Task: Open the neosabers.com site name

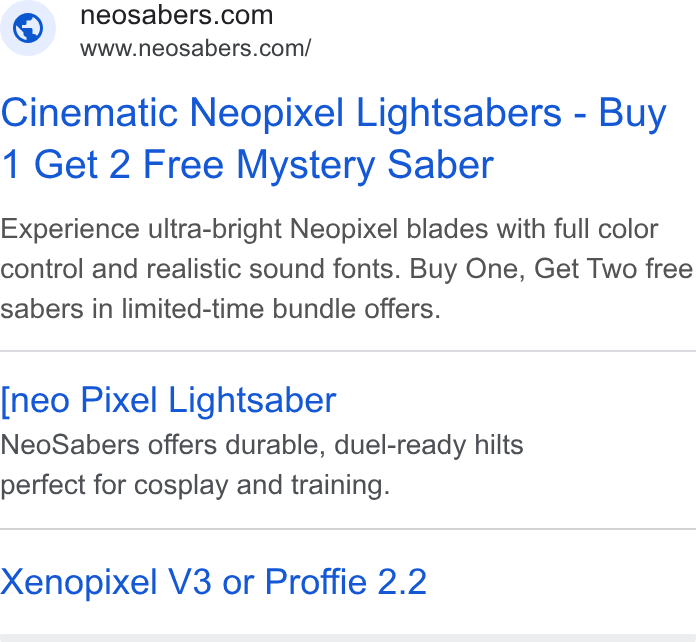Action: (177, 16)
